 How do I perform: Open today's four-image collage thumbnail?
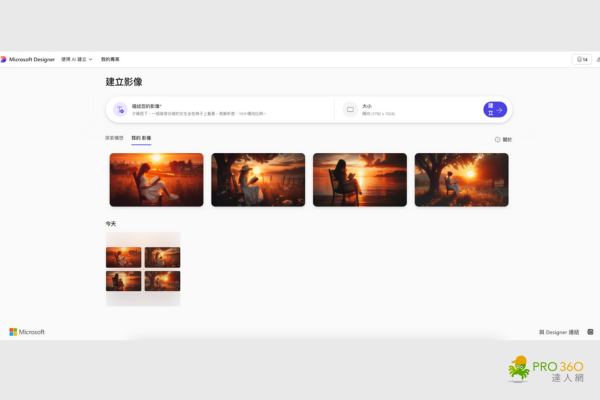(x=143, y=268)
